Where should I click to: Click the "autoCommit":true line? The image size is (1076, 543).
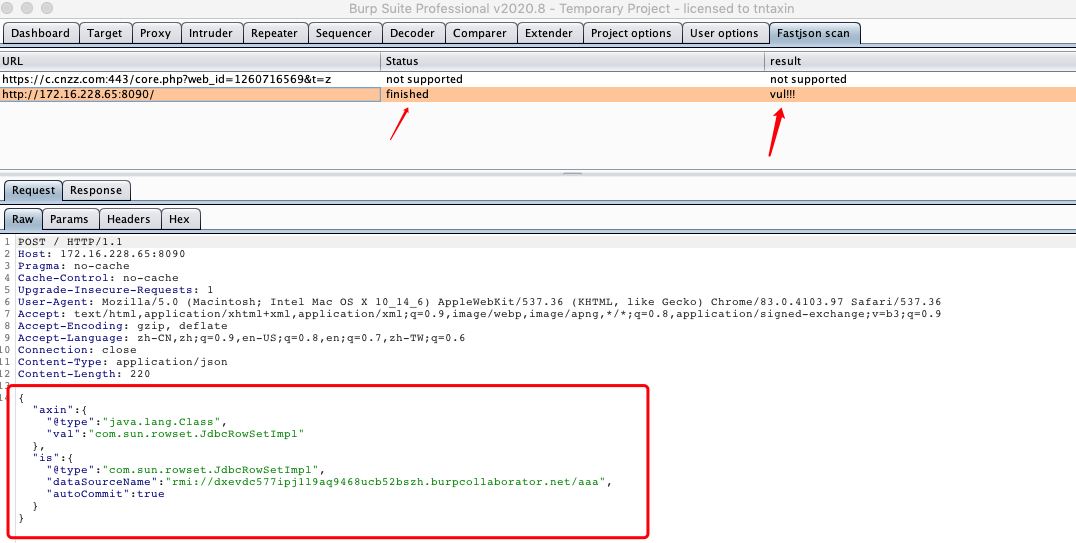click(105, 494)
